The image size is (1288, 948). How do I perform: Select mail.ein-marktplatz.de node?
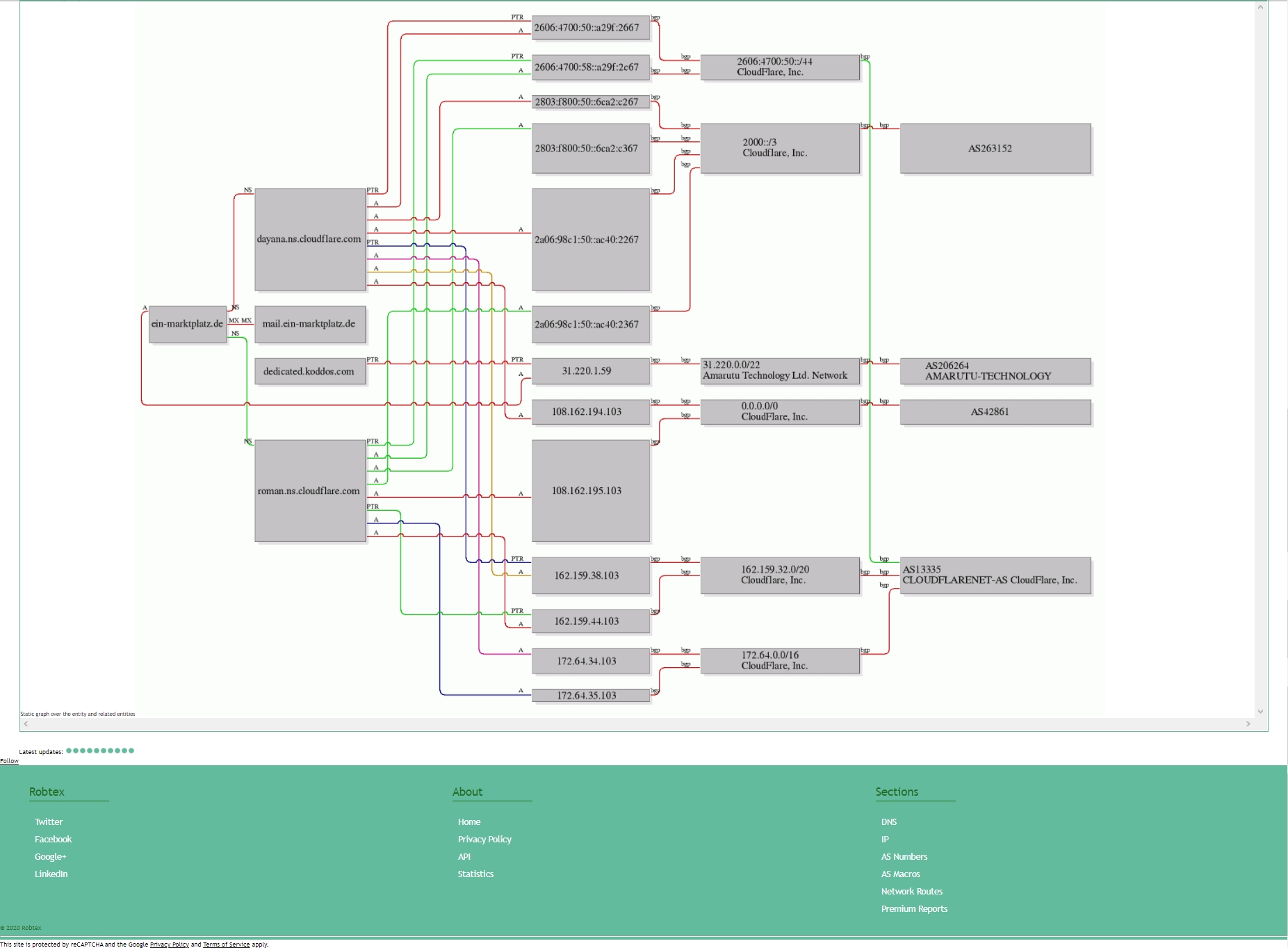(310, 324)
